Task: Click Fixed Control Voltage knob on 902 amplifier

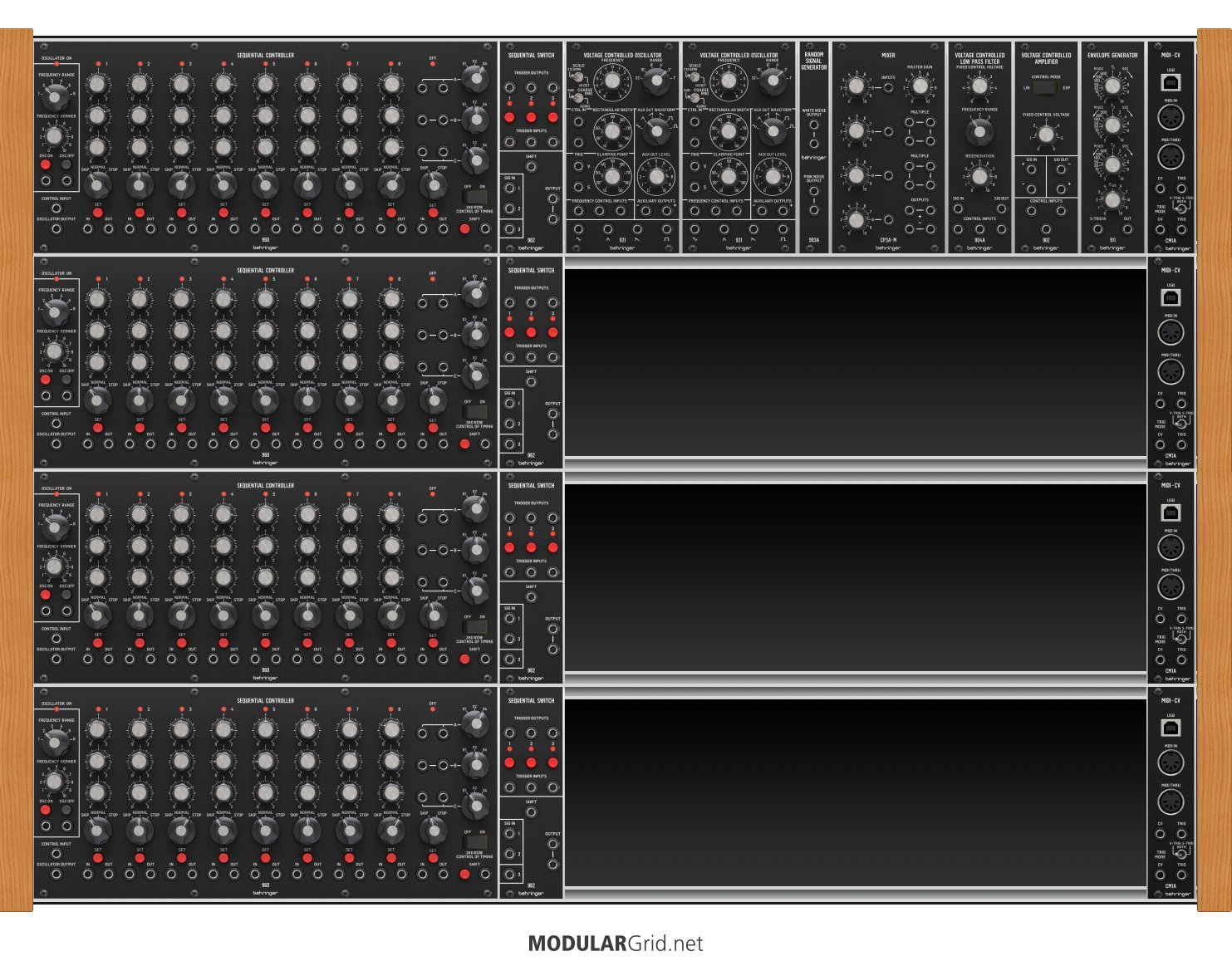Action: pos(1046,135)
